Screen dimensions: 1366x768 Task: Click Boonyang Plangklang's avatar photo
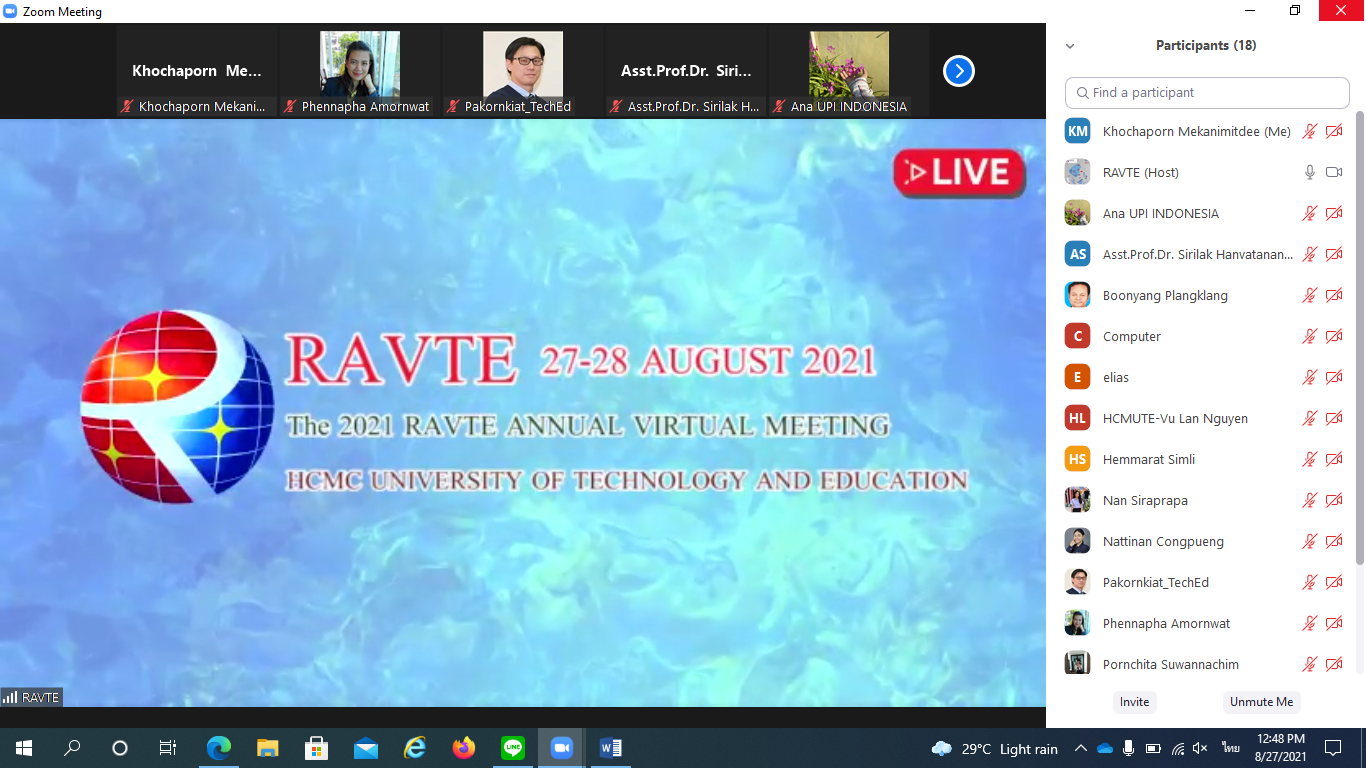coord(1077,295)
